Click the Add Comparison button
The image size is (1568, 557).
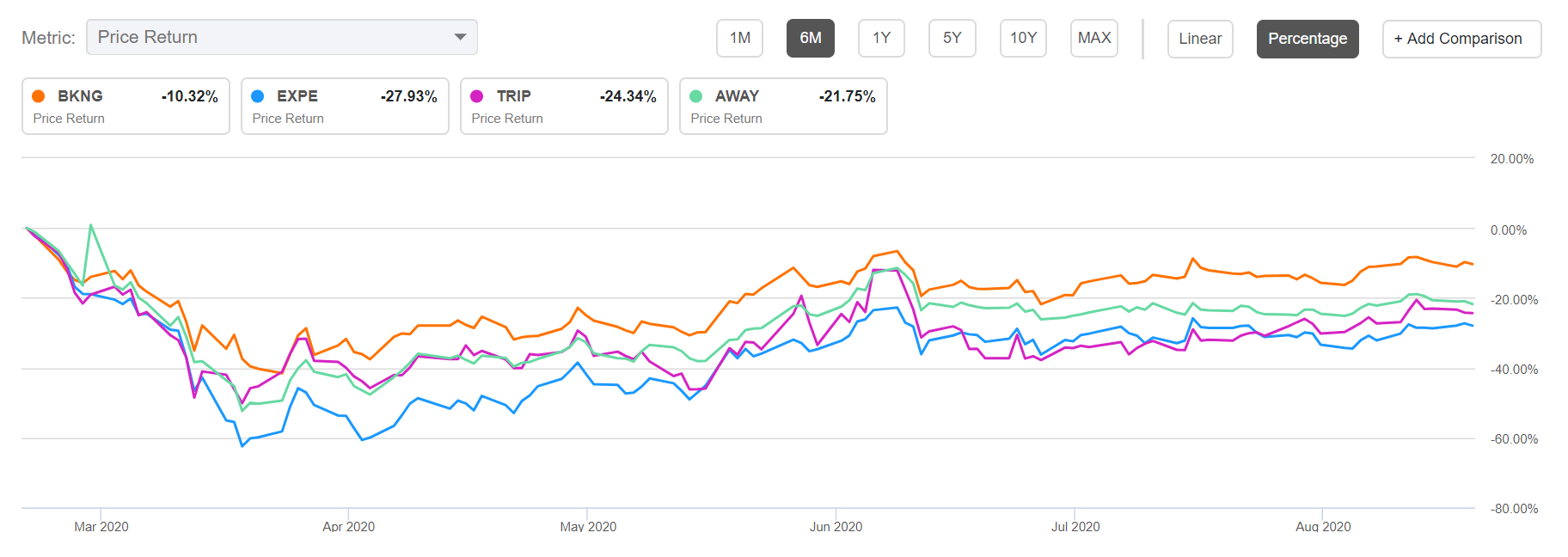[x=1461, y=39]
